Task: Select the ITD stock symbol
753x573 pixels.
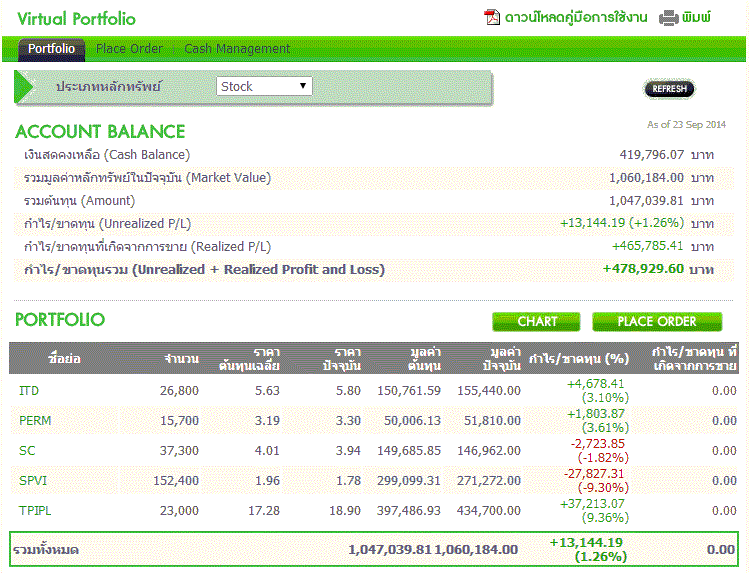Action: coord(29,391)
